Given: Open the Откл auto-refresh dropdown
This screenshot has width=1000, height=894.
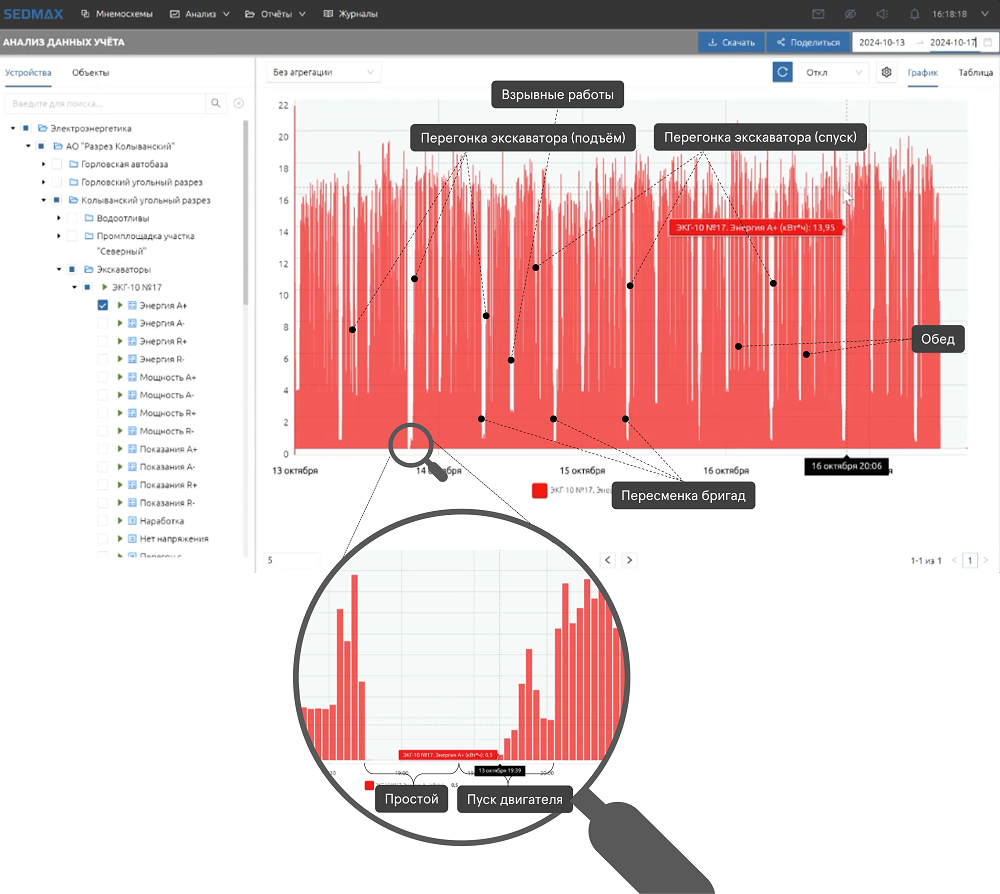Looking at the screenshot, I should coord(835,72).
